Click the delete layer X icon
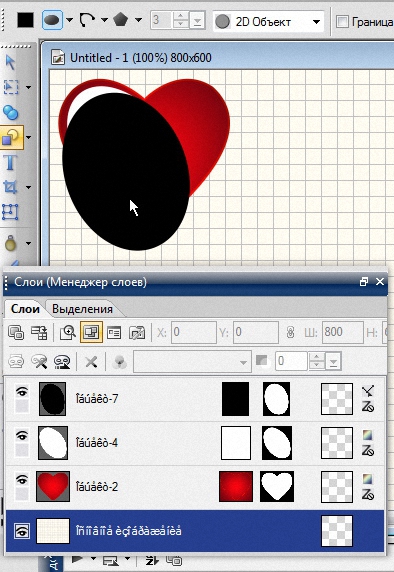 (91, 362)
